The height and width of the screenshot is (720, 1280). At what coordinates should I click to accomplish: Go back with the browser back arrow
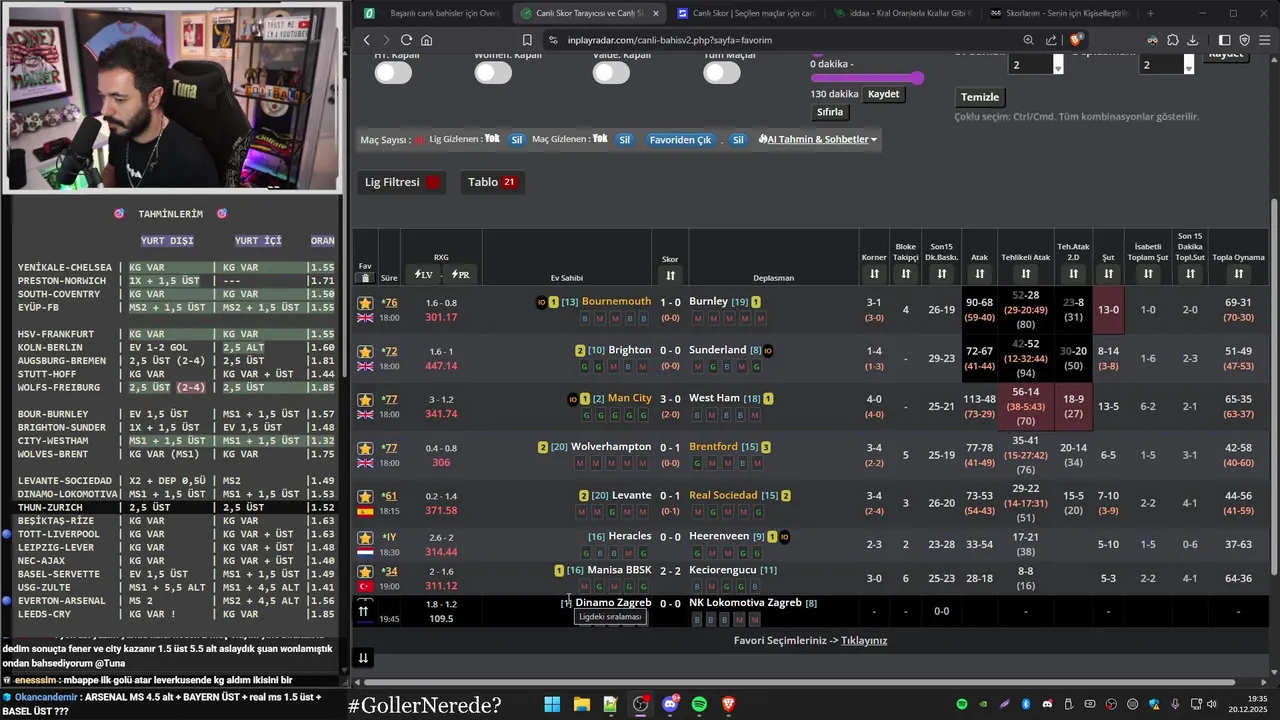tap(367, 40)
